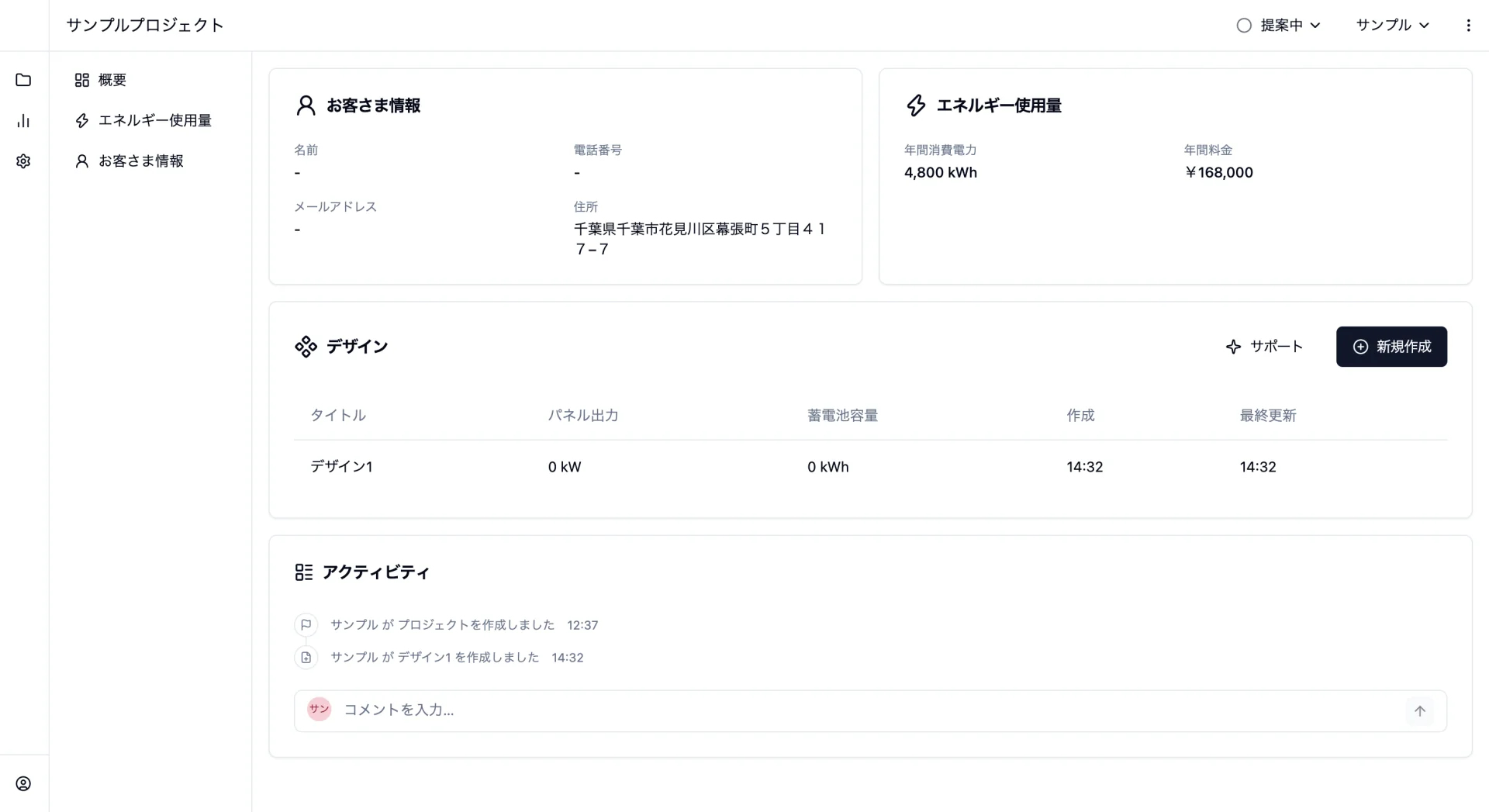Screen dimensions: 1489x812
Task: Click the lightning icon beside エネルギー使用量 heading
Action: (x=916, y=105)
